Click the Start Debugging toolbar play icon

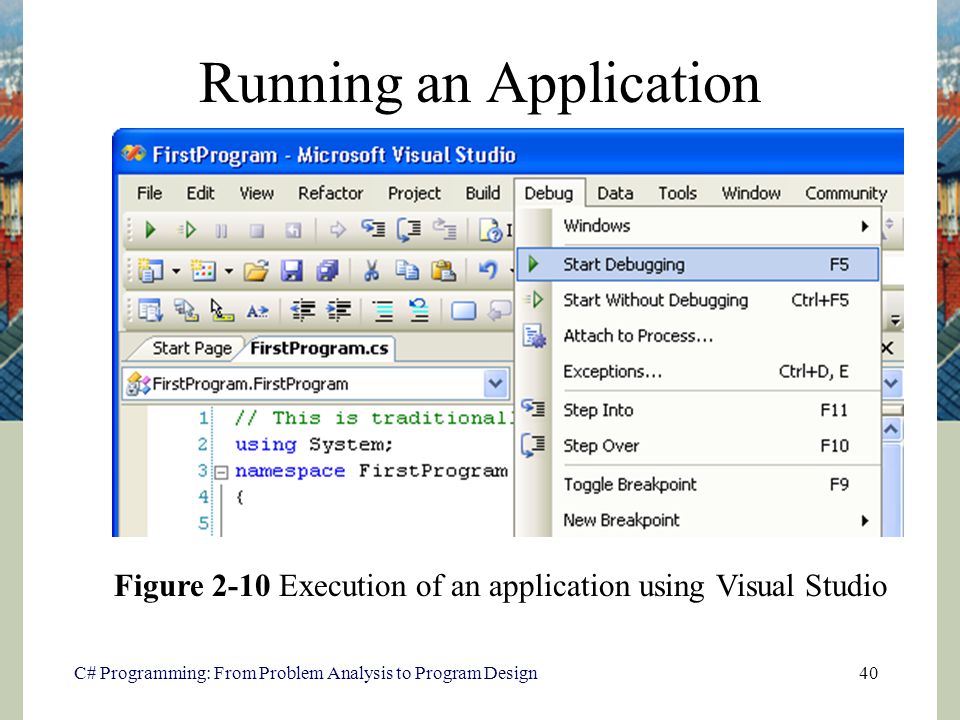[150, 230]
